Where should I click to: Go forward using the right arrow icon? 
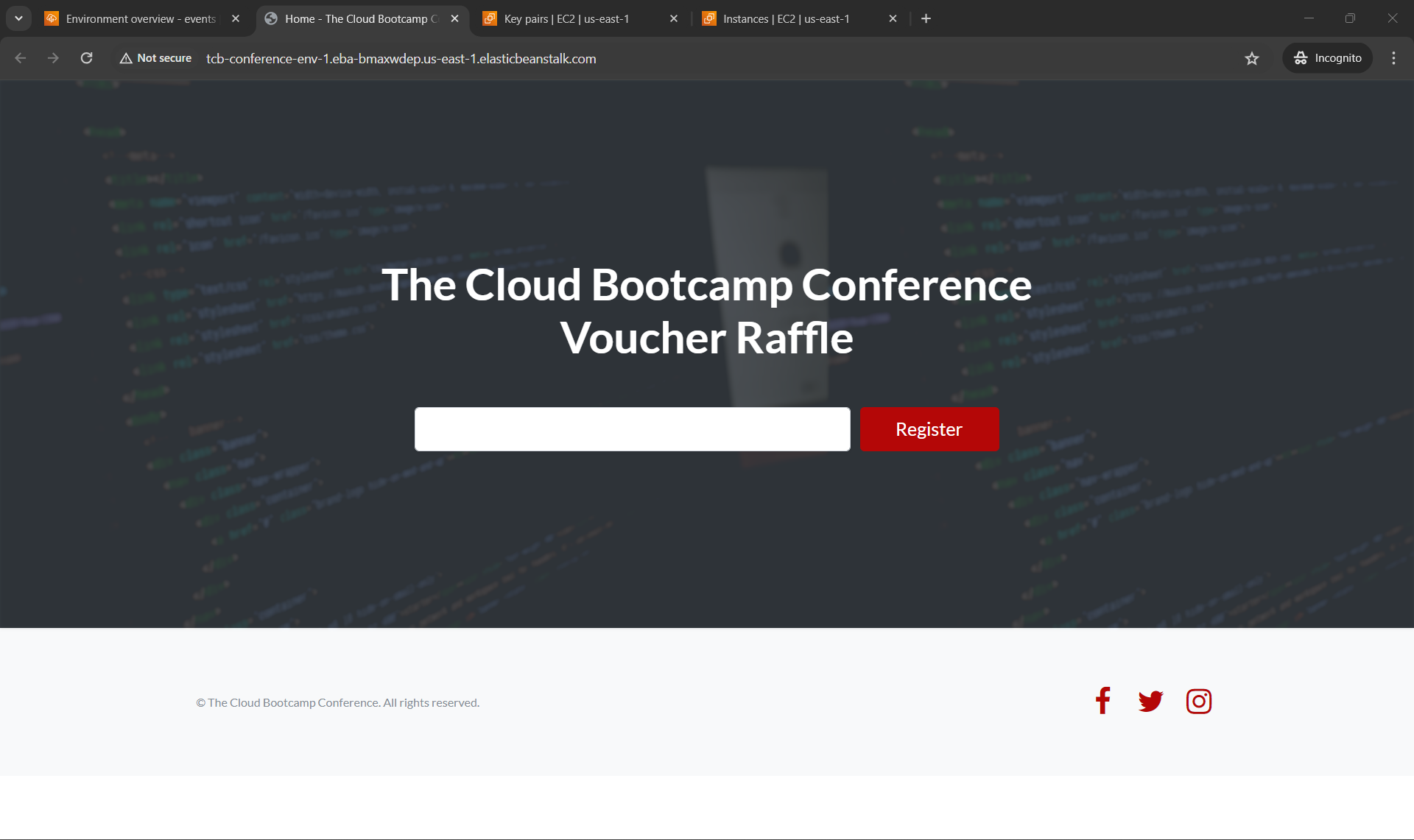pyautogui.click(x=53, y=58)
